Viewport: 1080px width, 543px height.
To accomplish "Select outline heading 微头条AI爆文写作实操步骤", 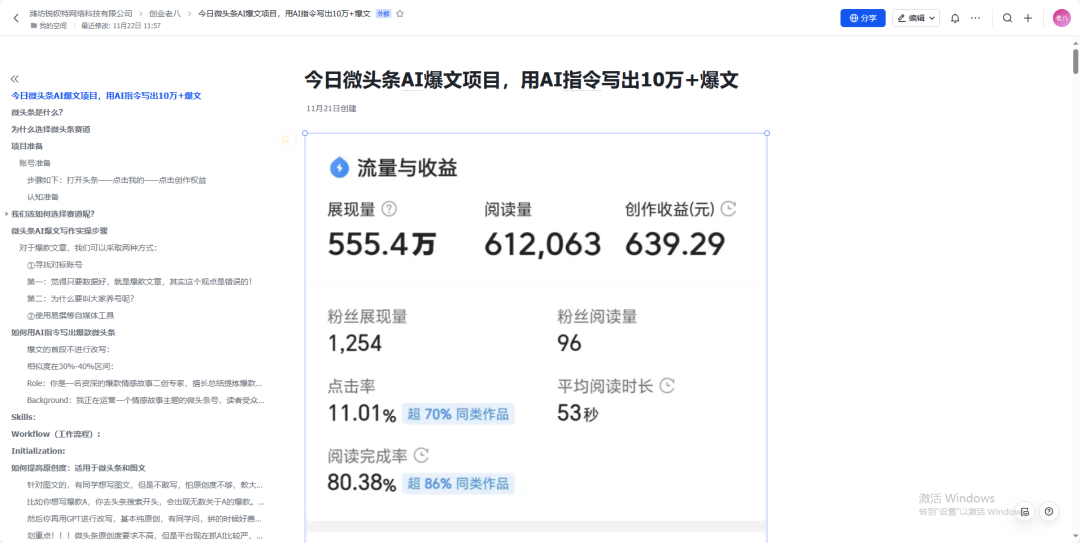I will click(59, 231).
